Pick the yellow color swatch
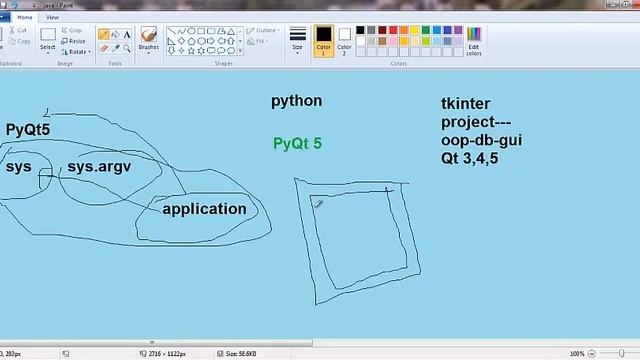This screenshot has width=640, height=360. click(415, 30)
